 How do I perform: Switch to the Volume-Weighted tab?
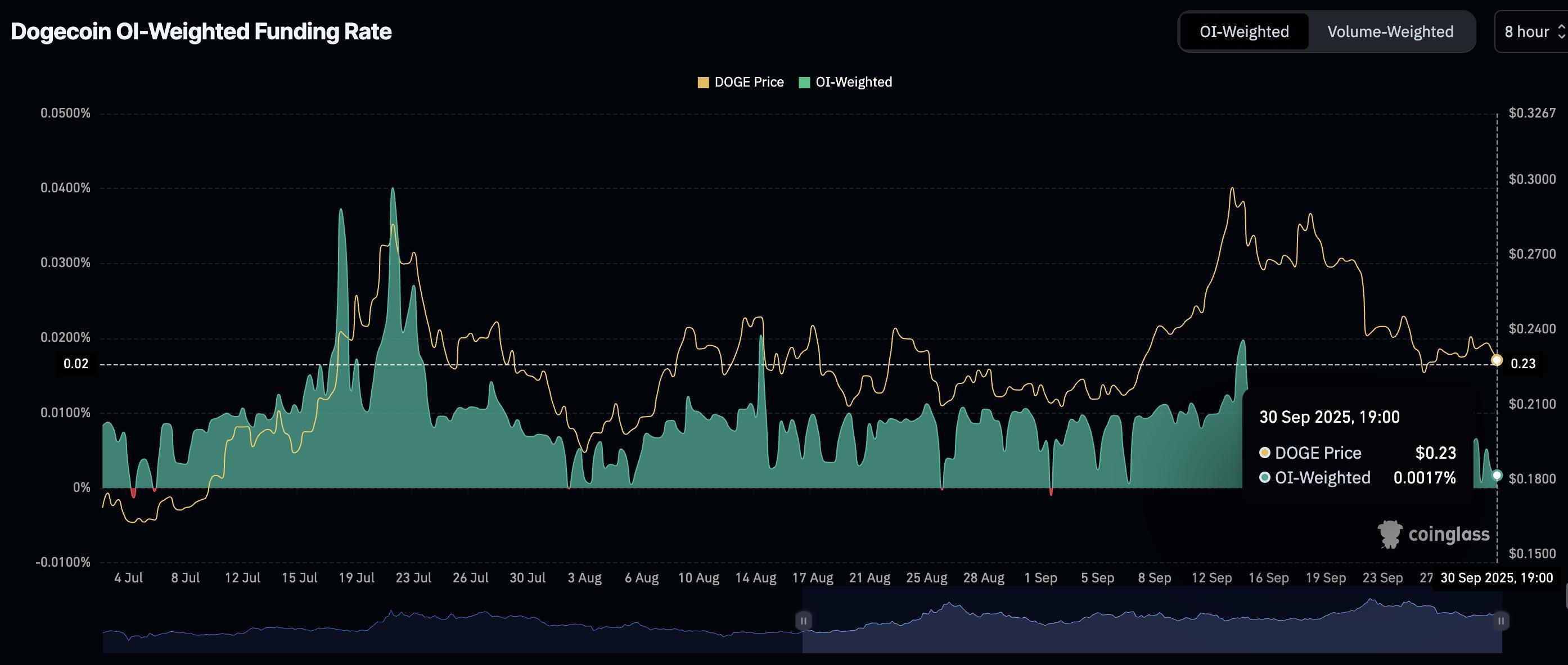click(1391, 31)
